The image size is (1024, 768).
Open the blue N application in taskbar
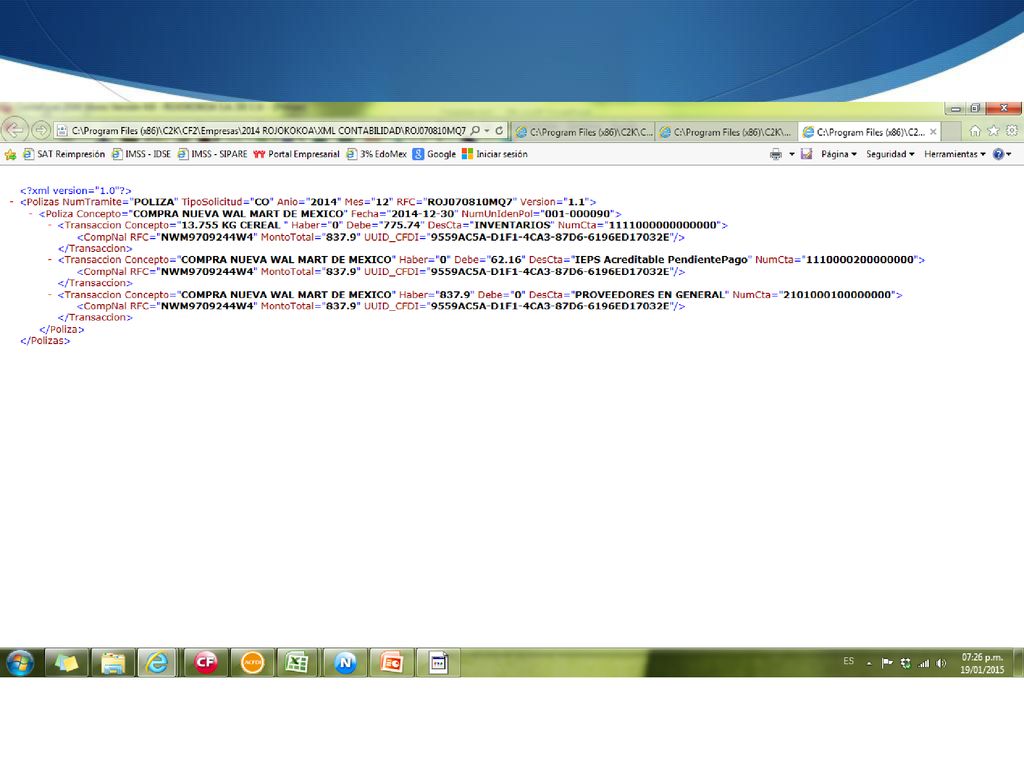coord(345,663)
